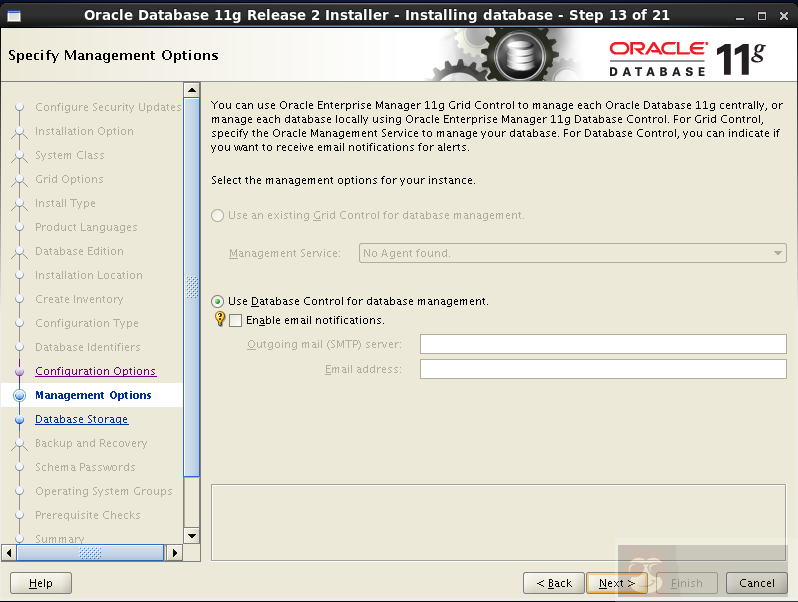The height and width of the screenshot is (602, 798).
Task: Click the Prerequisite Checks step
Action: [x=88, y=515]
